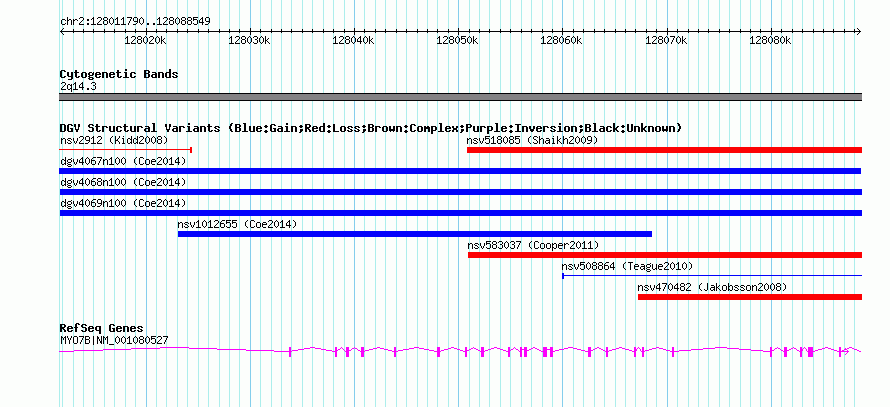Select the blue dgv4068n100 gain bar

[460, 192]
